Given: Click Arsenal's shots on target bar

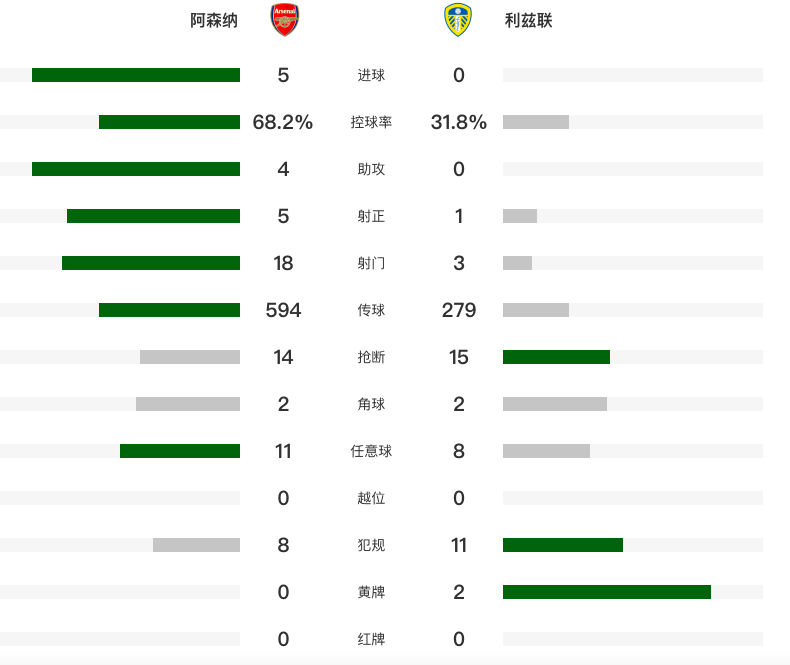Looking at the screenshot, I should click(x=154, y=216).
